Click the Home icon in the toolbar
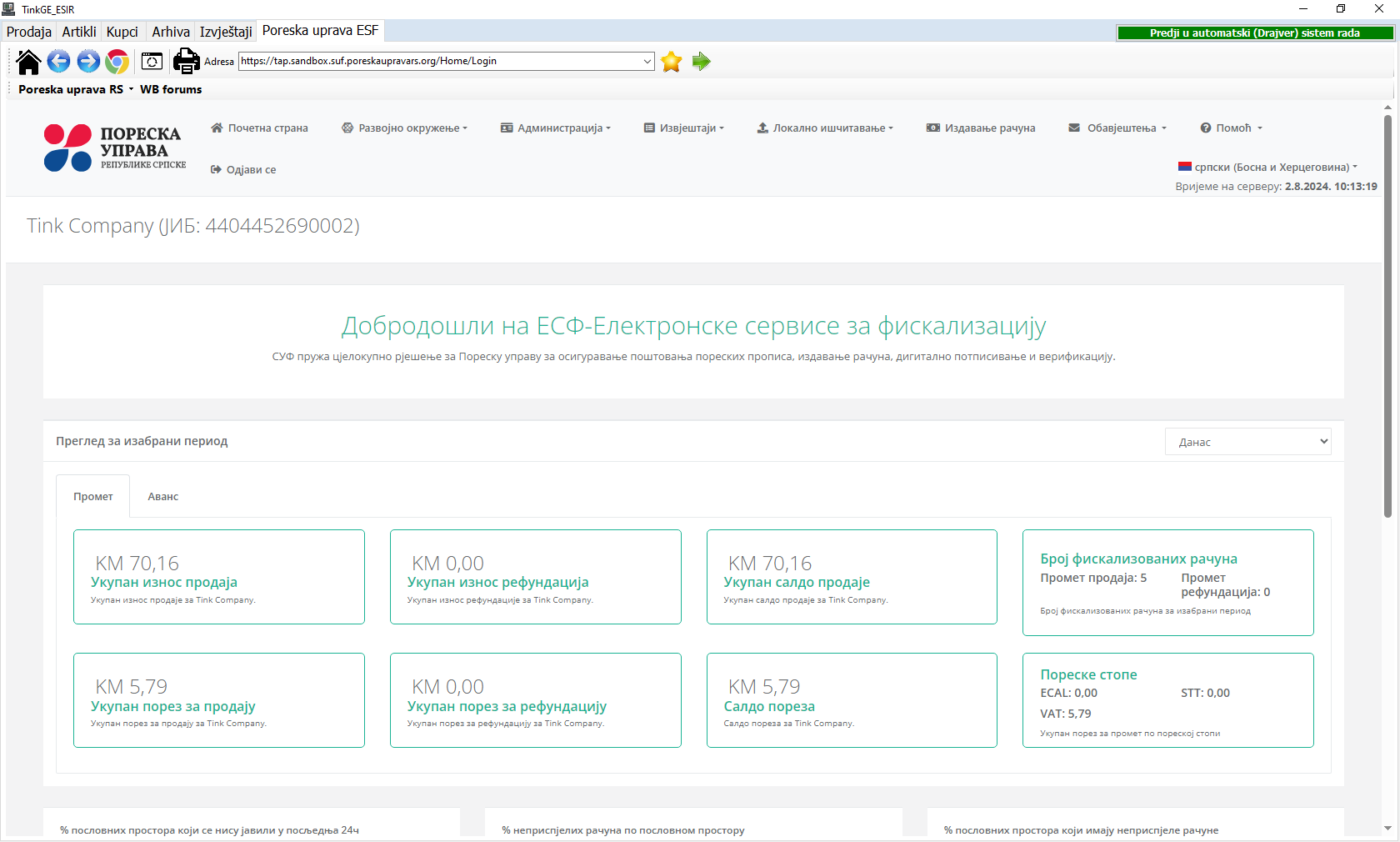 tap(28, 62)
